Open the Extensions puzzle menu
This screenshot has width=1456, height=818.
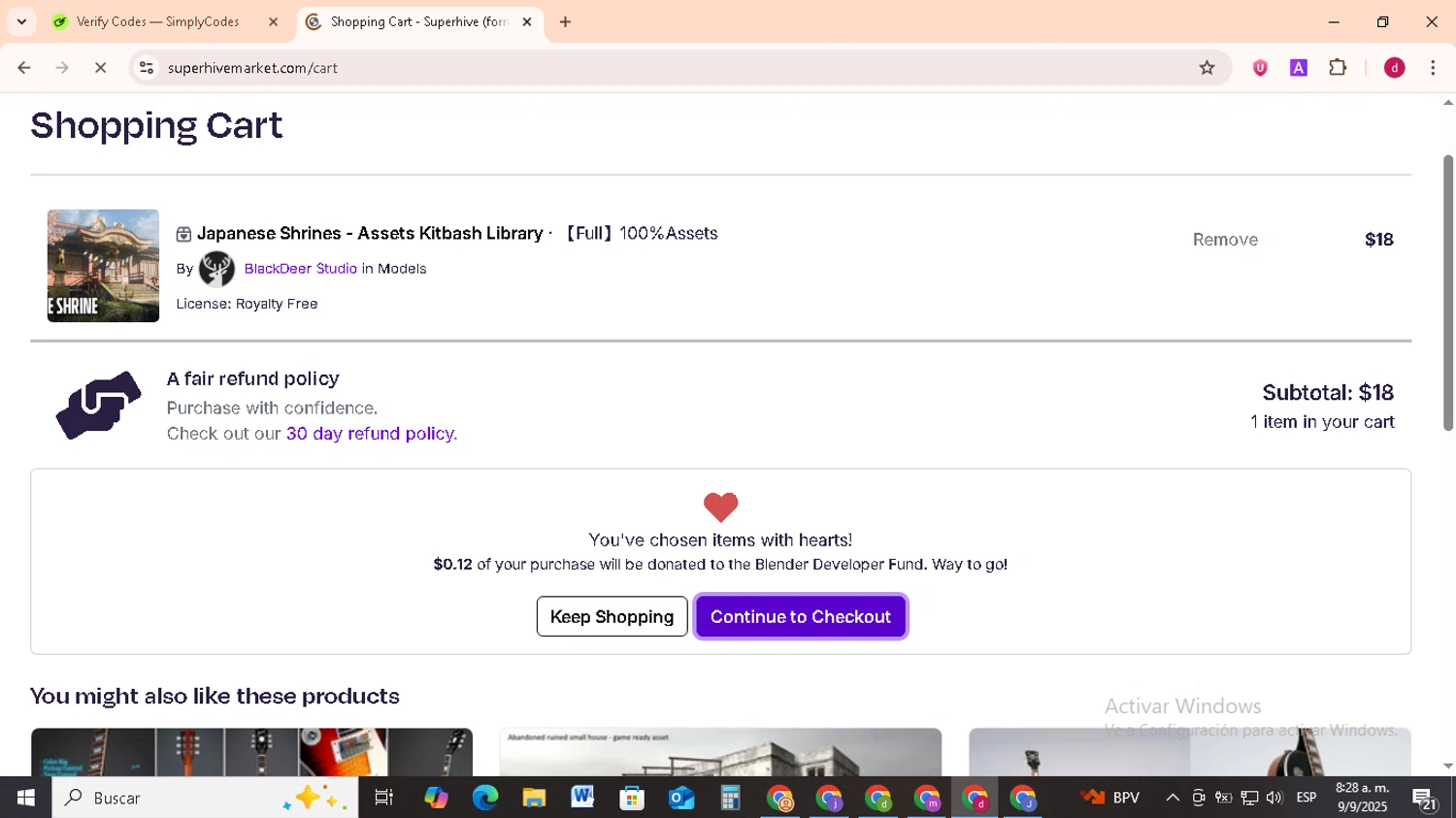point(1338,68)
